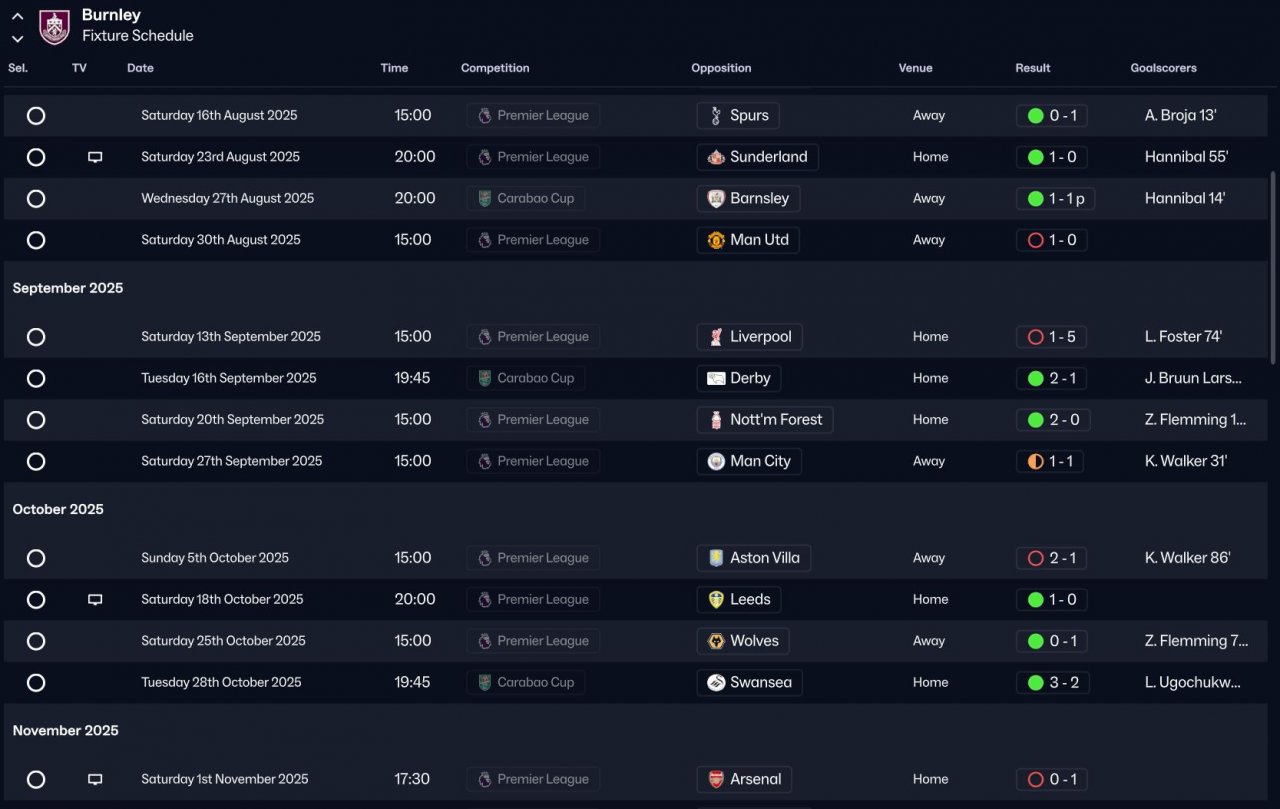Select the Man City fixture row circle
Image resolution: width=1280 pixels, height=809 pixels.
[36, 462]
